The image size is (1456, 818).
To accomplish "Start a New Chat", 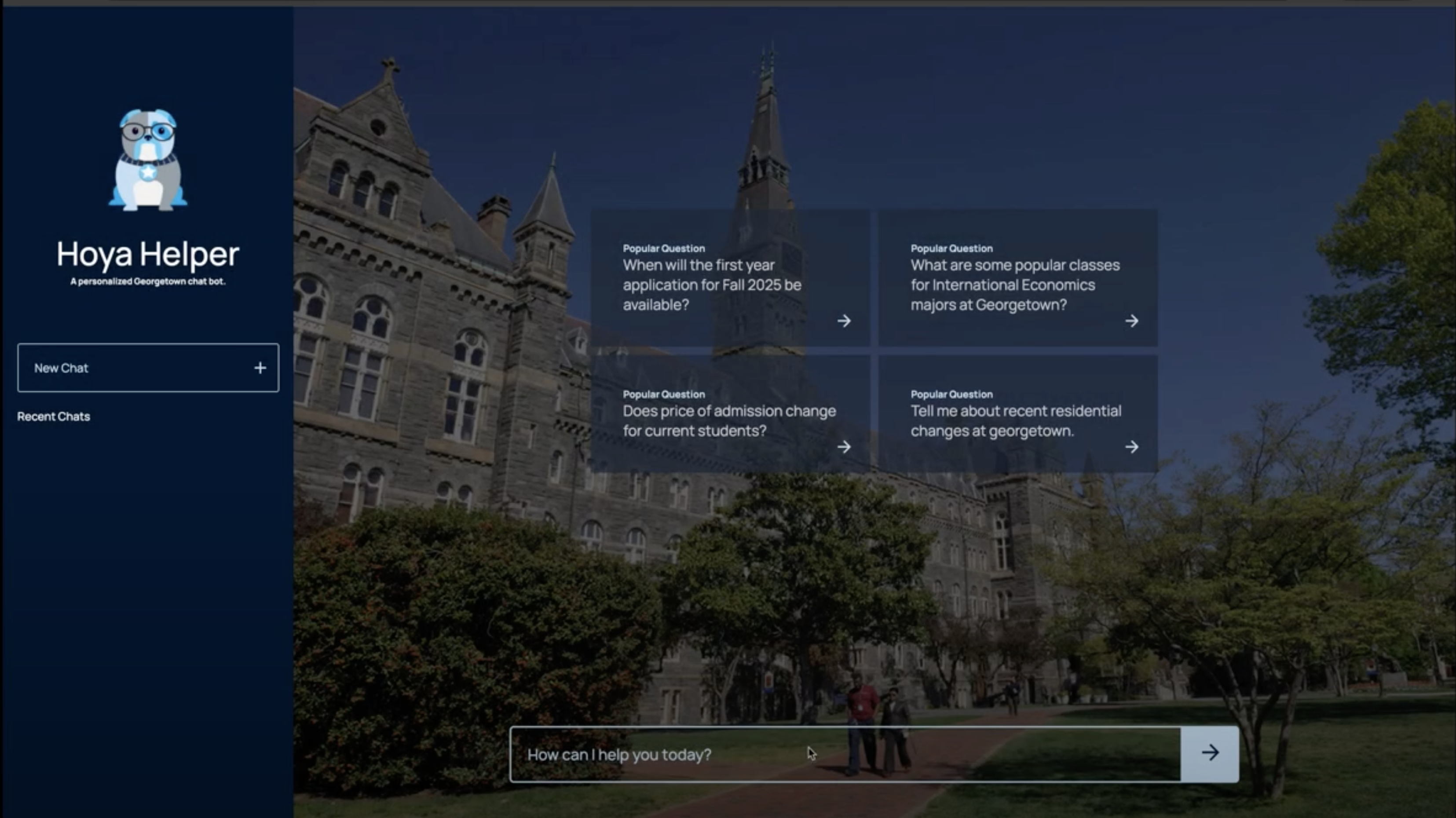I will [148, 368].
